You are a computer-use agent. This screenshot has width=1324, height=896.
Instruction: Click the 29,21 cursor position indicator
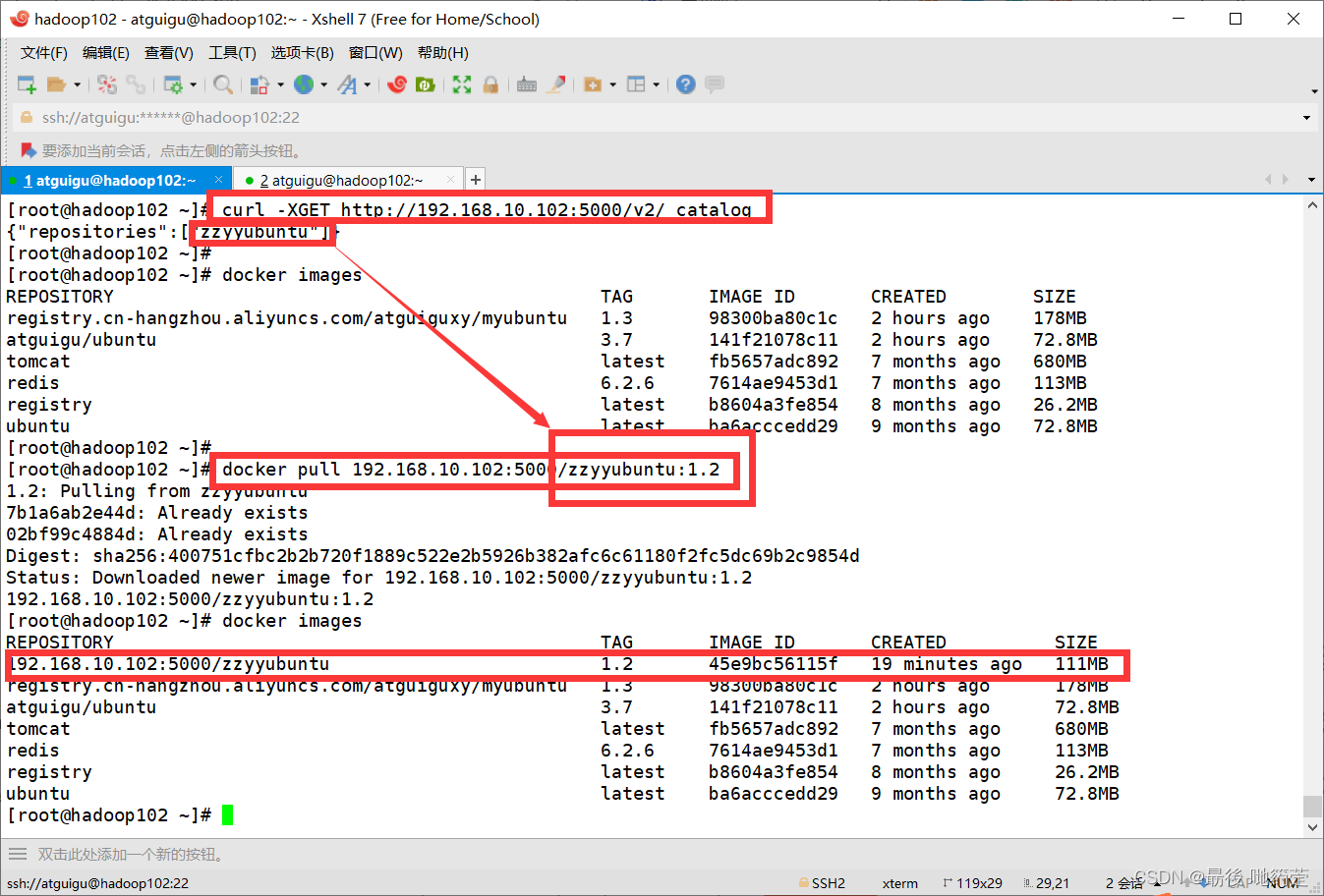pyautogui.click(x=1046, y=883)
